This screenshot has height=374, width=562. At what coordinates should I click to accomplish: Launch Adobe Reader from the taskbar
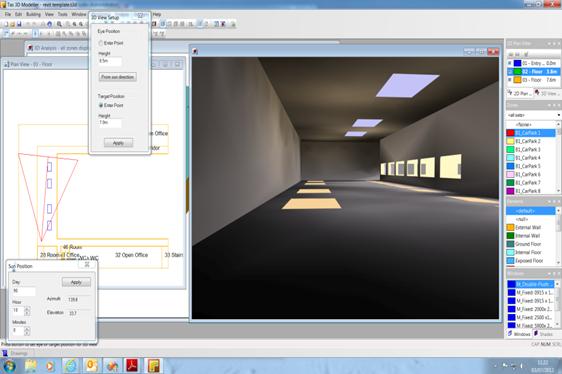click(132, 365)
